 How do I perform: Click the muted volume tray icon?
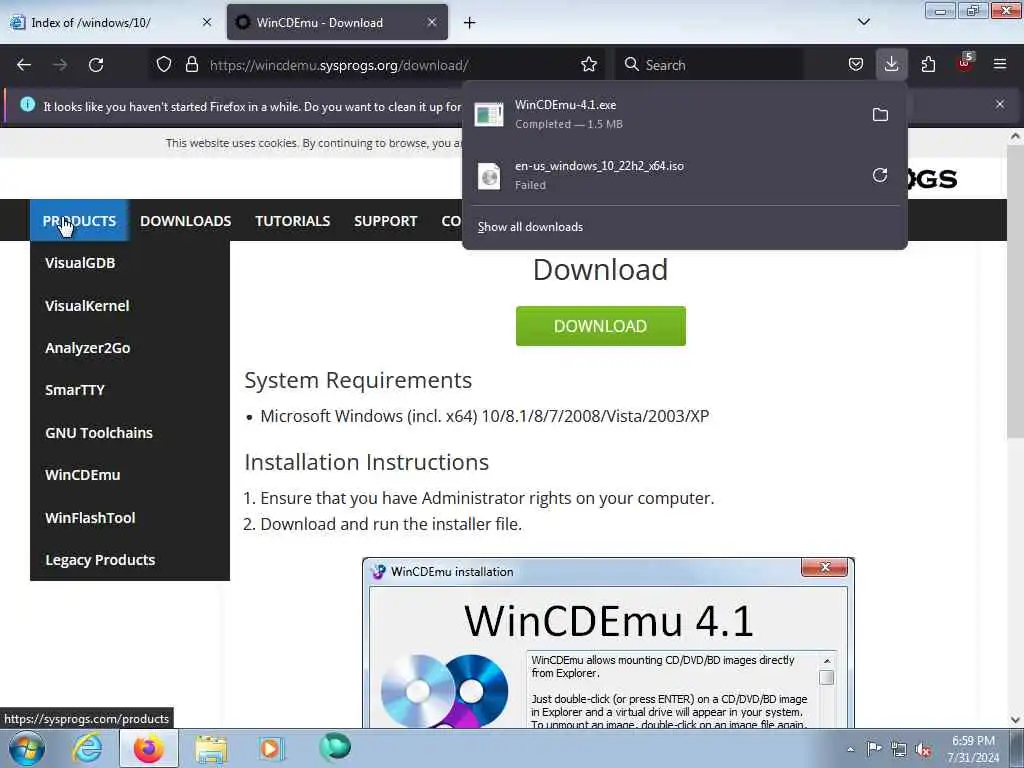(923, 750)
